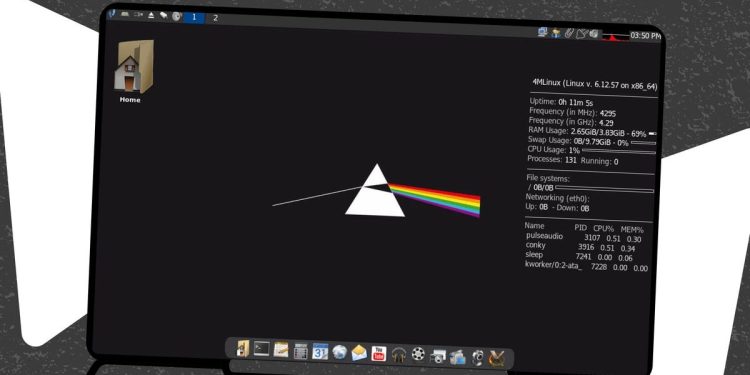Click the disc icon in top panel
Image resolution: width=750 pixels, height=375 pixels.
pyautogui.click(x=176, y=16)
